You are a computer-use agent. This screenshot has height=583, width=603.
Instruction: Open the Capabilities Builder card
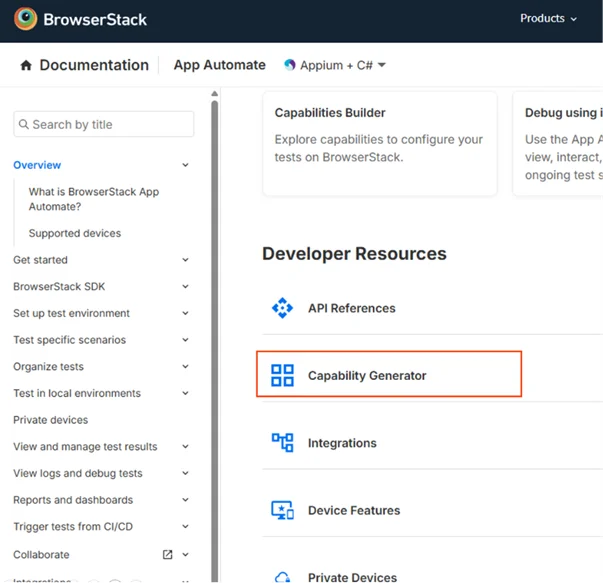380,144
